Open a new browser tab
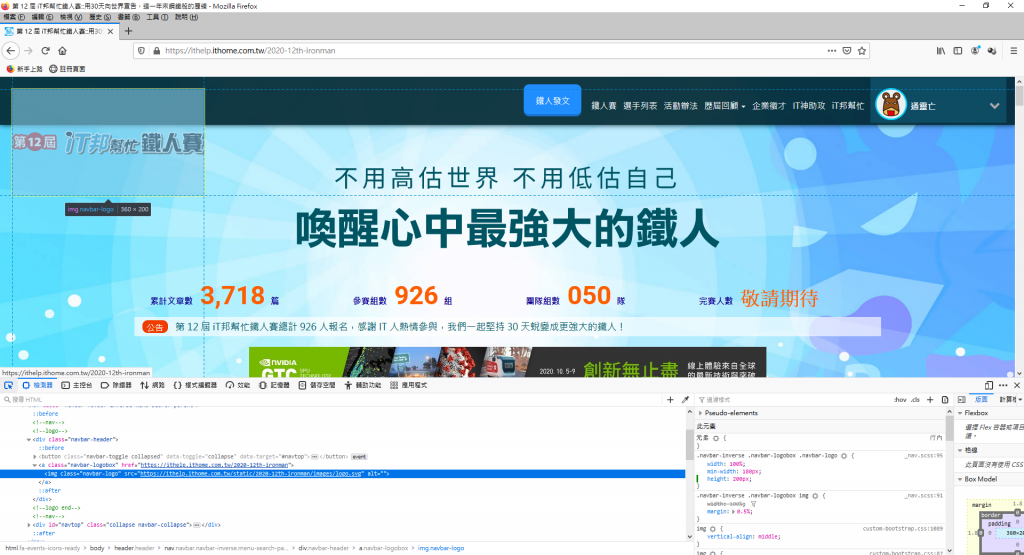 coord(128,31)
